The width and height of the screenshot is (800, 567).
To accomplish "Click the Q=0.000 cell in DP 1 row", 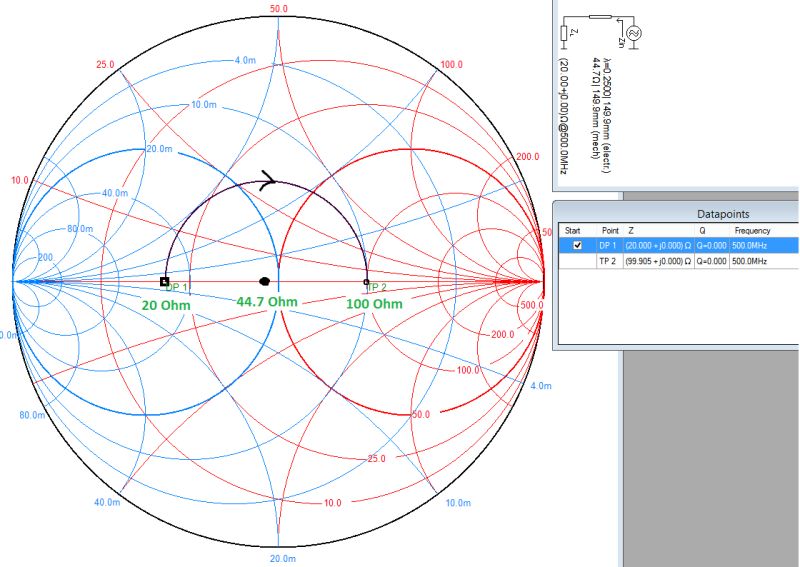I will pyautogui.click(x=711, y=245).
